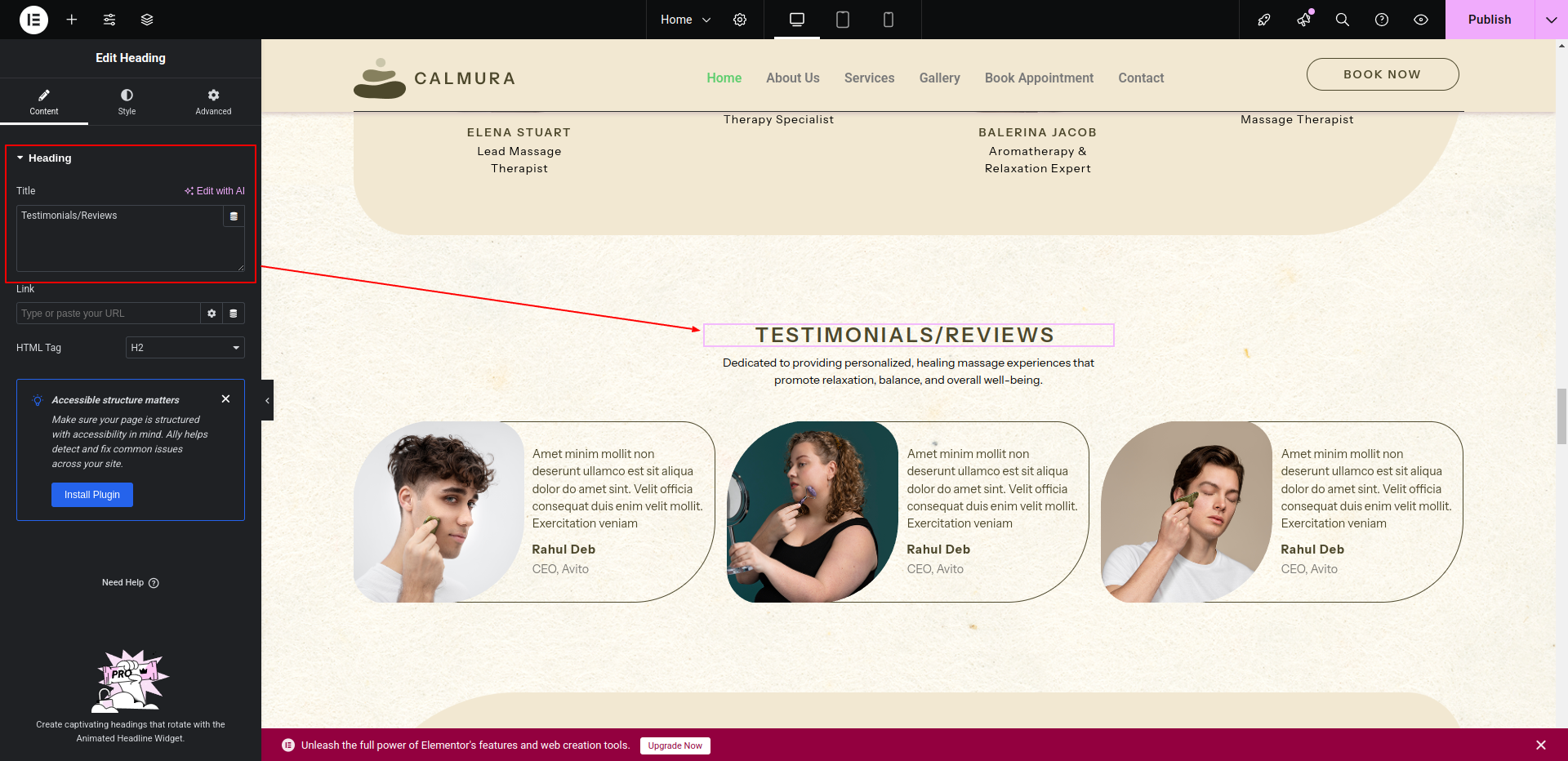Open the Advanced tab
Image resolution: width=1568 pixels, height=761 pixels.
(x=213, y=102)
